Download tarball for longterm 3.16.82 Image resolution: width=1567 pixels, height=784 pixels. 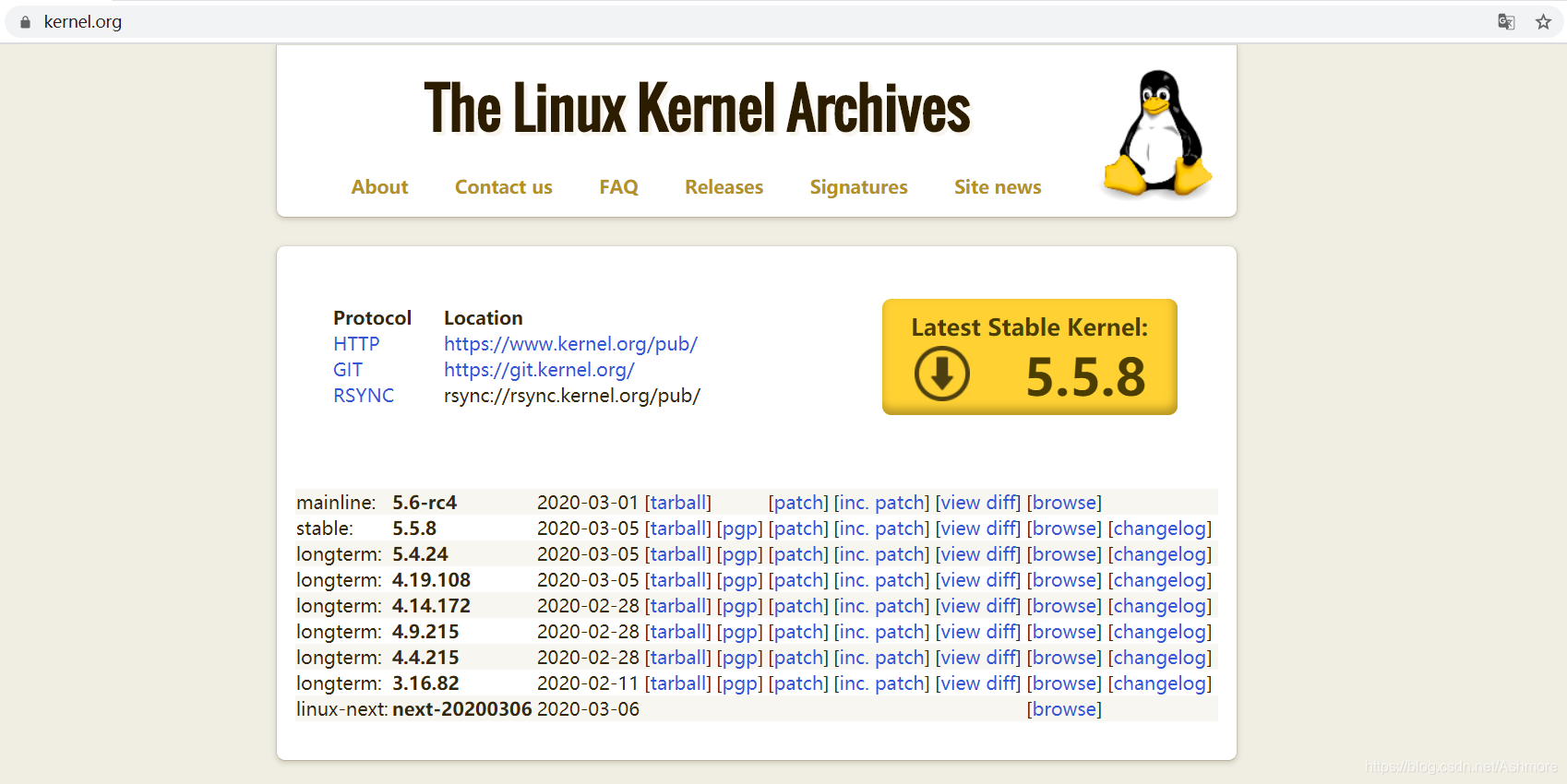[x=678, y=683]
